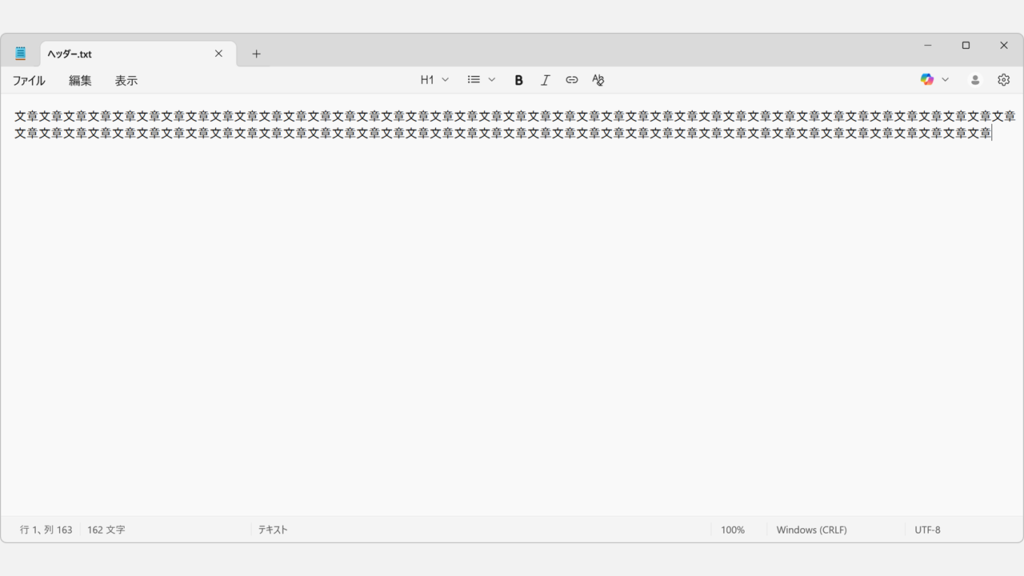Expand the Copilot dropdown arrow
The width and height of the screenshot is (1024, 576).
945,80
